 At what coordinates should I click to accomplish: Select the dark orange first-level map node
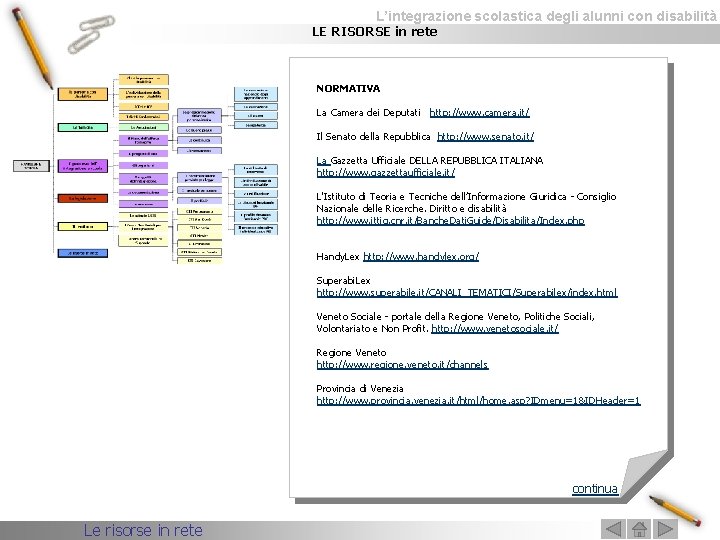click(83, 94)
